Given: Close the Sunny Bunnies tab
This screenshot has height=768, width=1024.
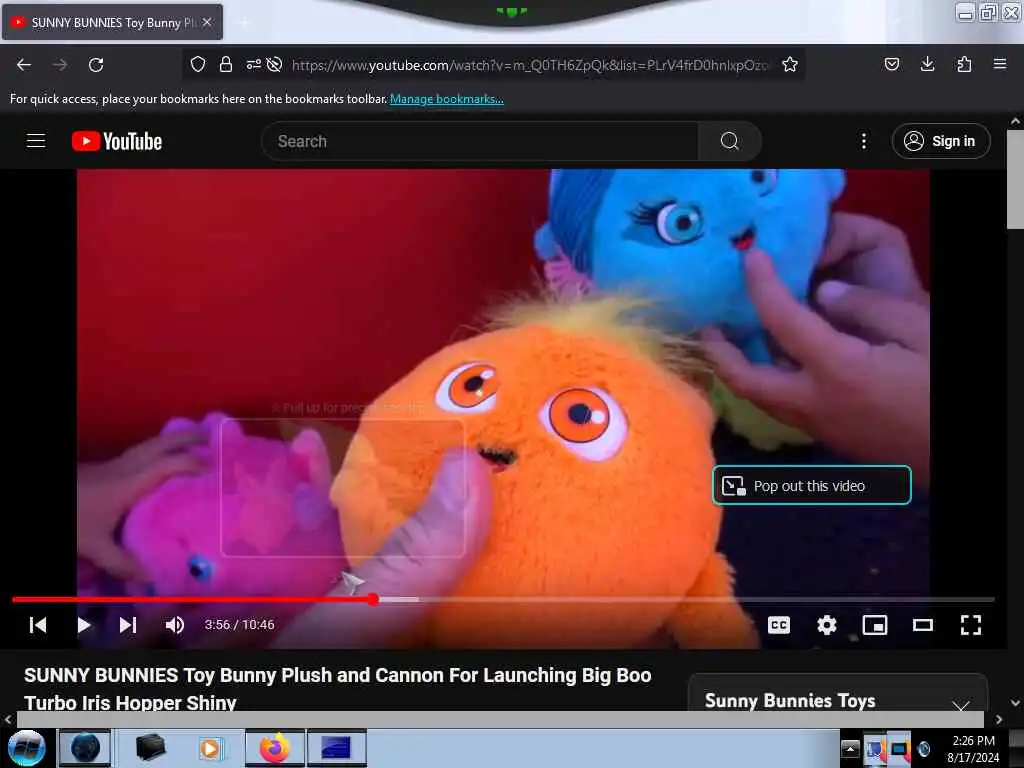Looking at the screenshot, I should pyautogui.click(x=207, y=22).
